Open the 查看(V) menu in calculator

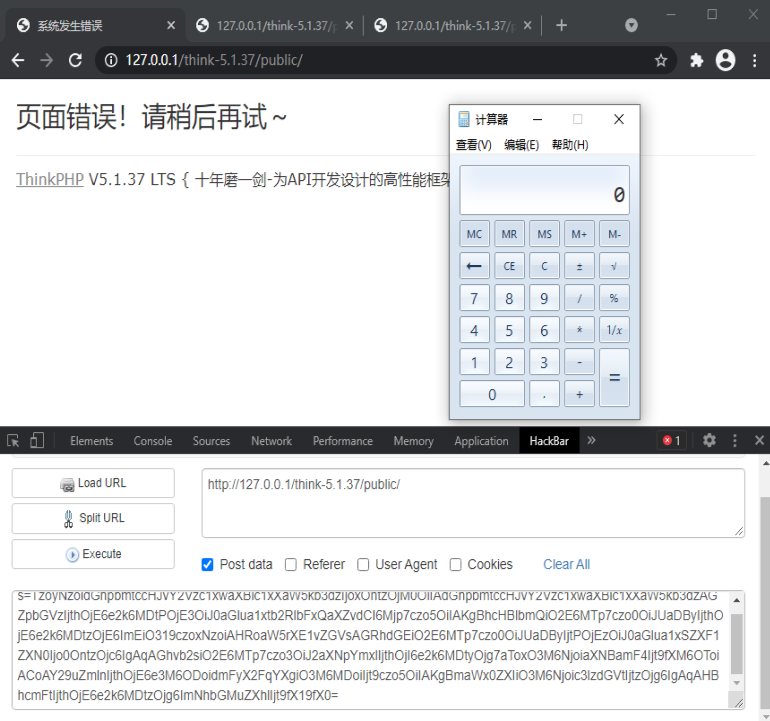473,145
